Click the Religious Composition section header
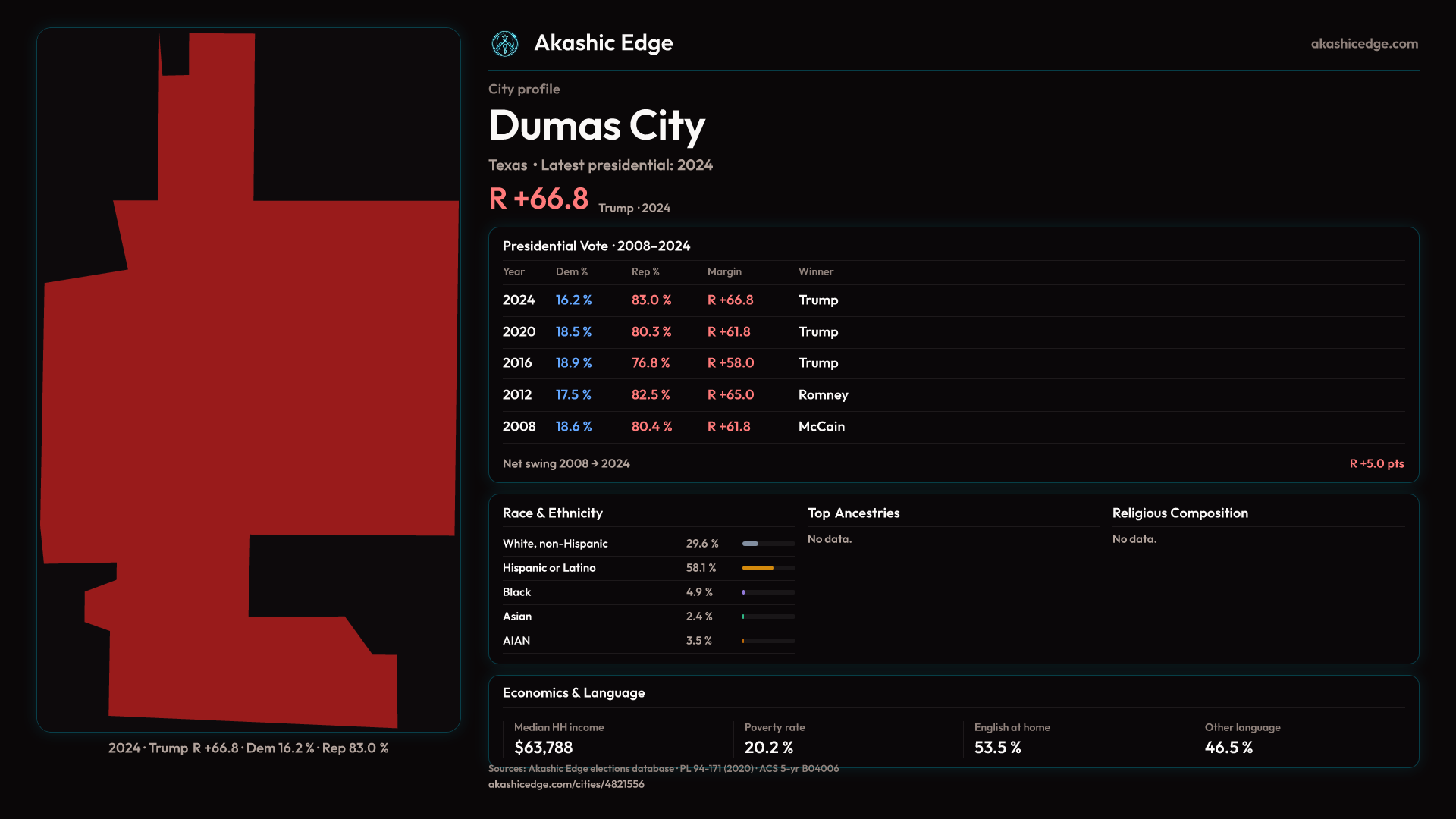 [x=1179, y=513]
